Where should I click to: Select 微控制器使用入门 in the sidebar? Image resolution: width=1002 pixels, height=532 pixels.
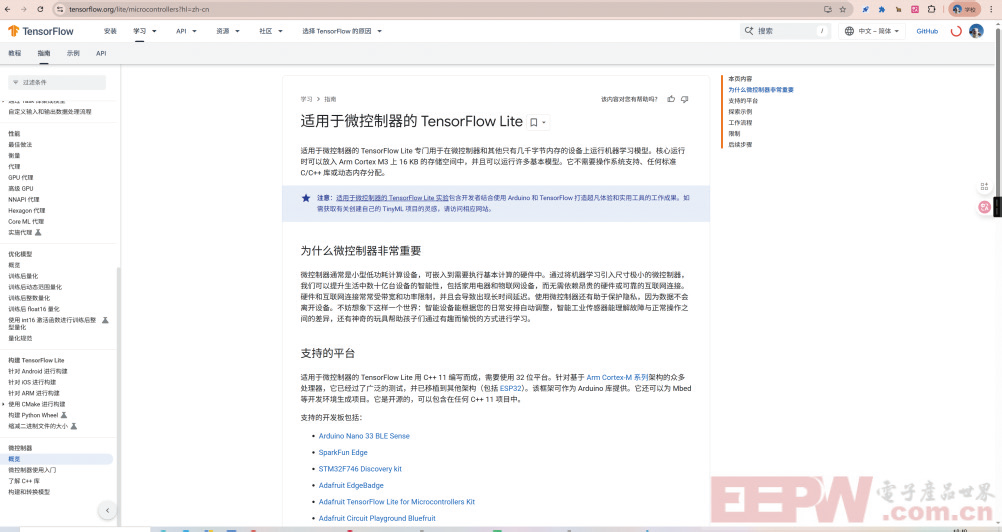tap(32, 470)
